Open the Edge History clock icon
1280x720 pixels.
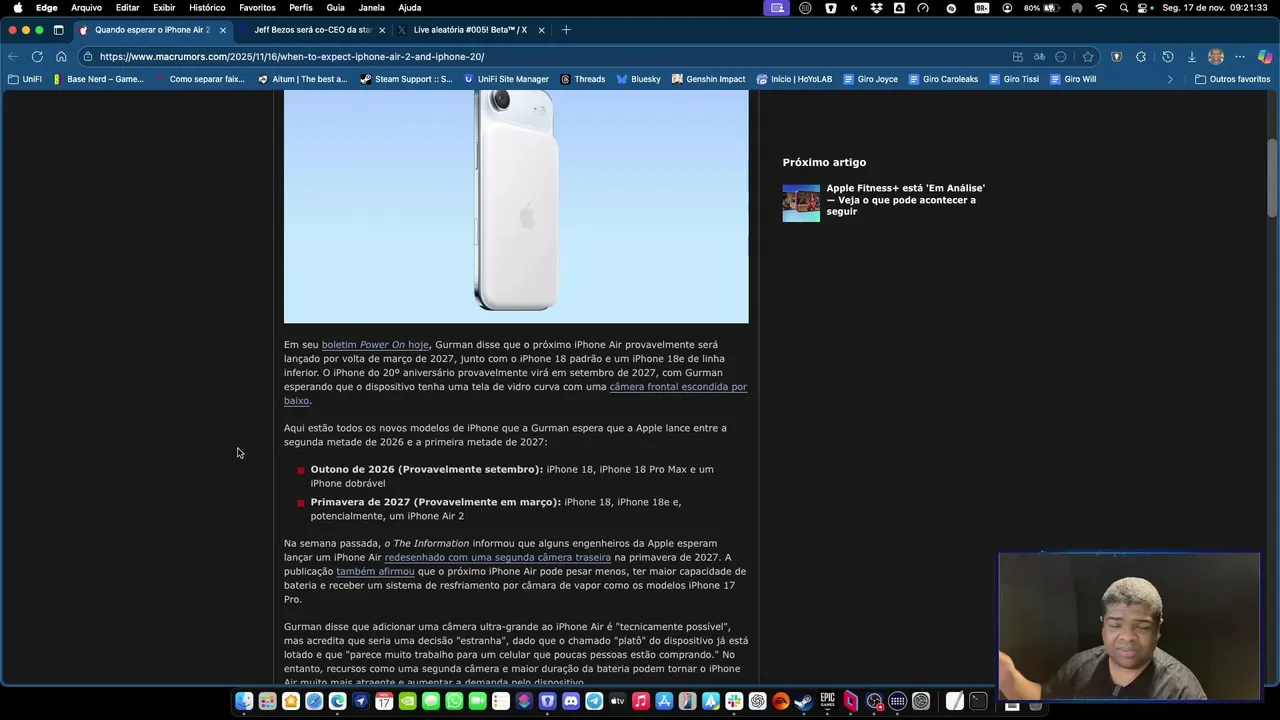coord(1167,57)
